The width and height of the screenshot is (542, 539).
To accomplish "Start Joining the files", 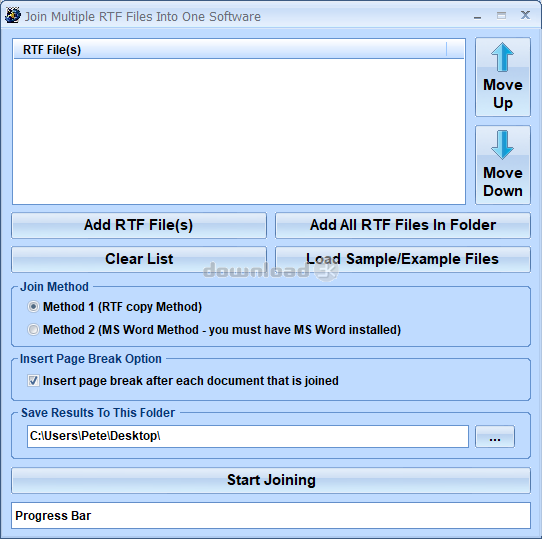I will 271,480.
